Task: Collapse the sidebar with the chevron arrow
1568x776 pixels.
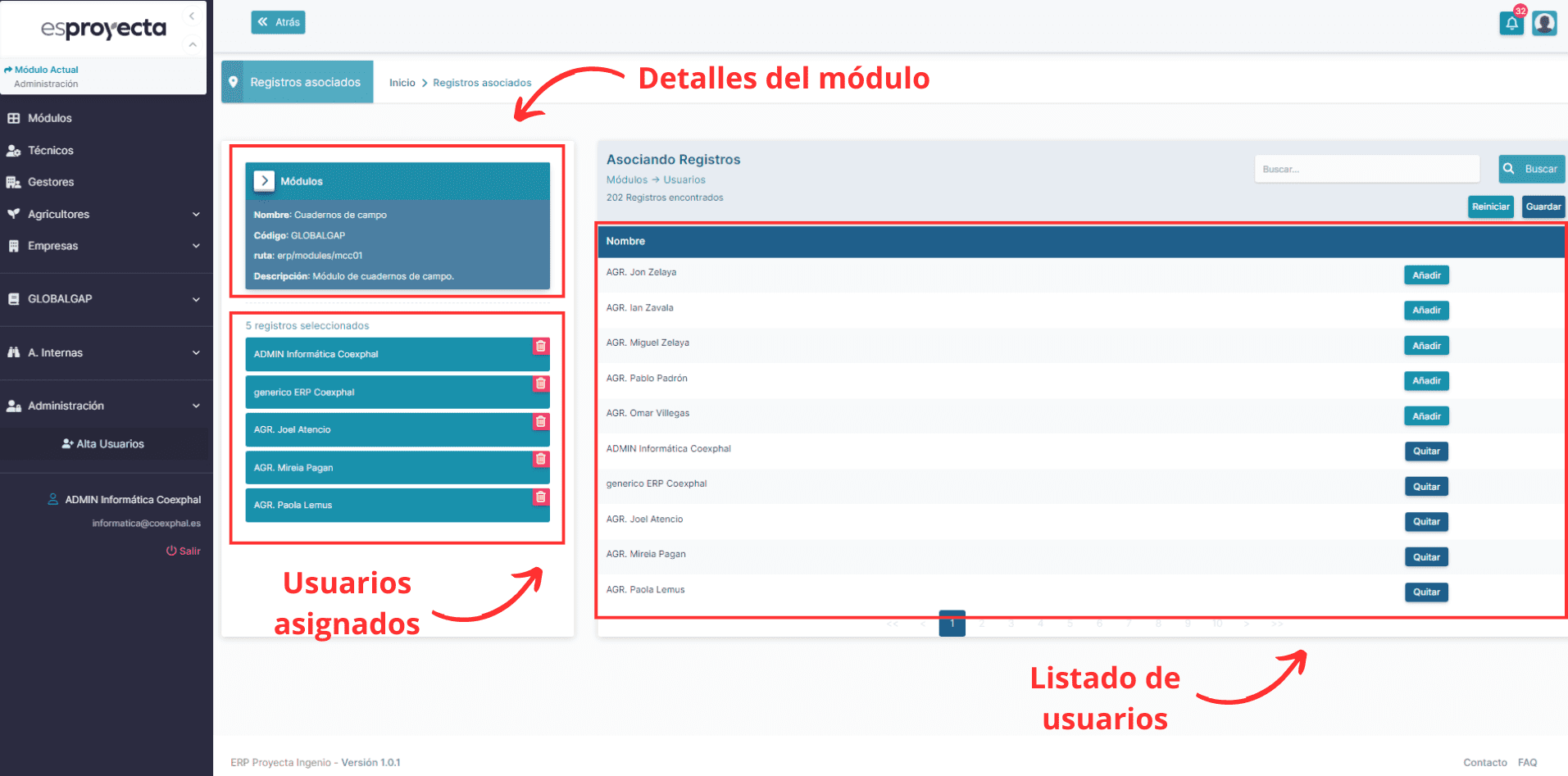Action: pyautogui.click(x=191, y=16)
